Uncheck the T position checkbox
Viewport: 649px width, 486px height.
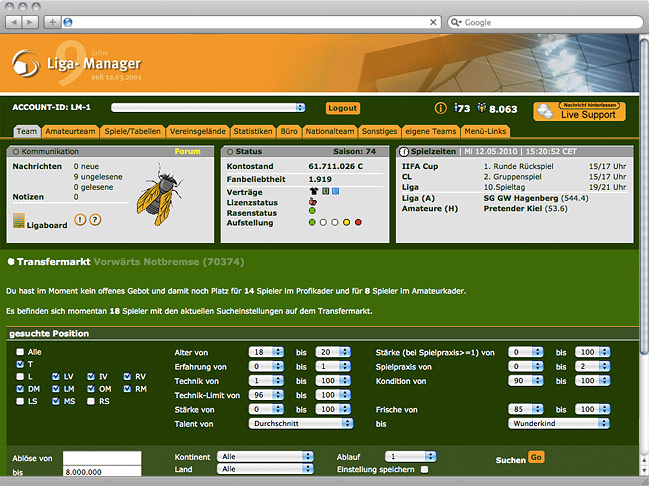[x=20, y=364]
